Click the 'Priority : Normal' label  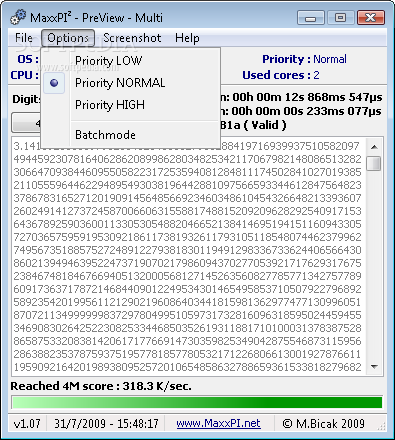click(304, 59)
